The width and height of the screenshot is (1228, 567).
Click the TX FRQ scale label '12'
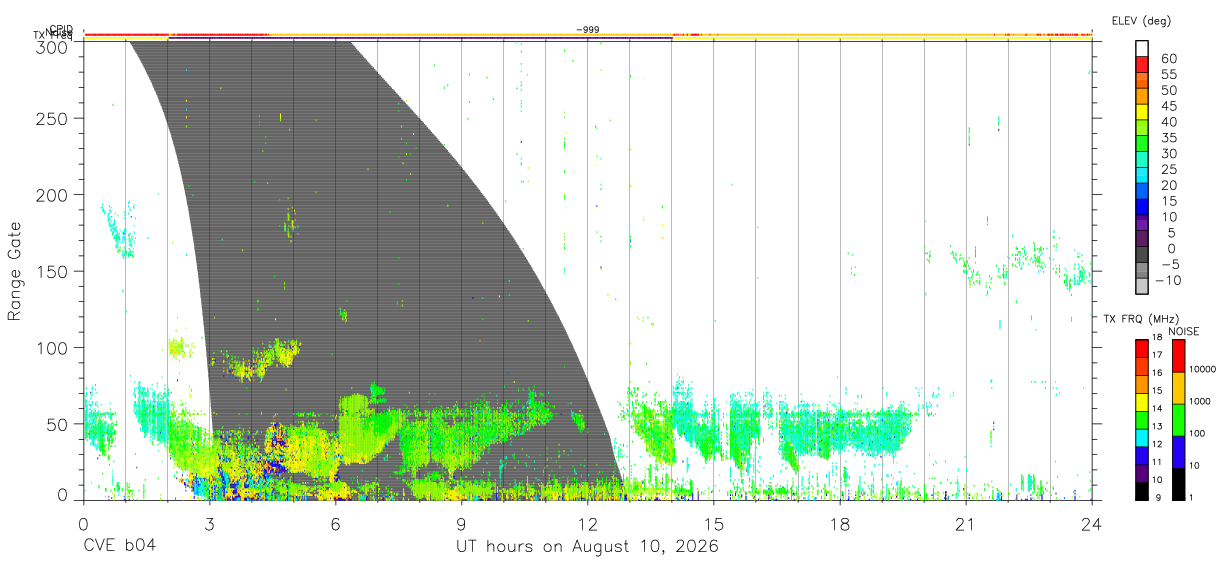1157,445
